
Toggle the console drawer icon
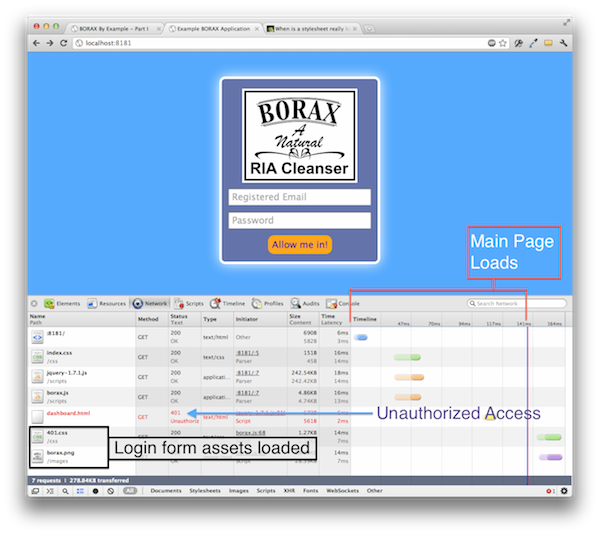[50, 491]
